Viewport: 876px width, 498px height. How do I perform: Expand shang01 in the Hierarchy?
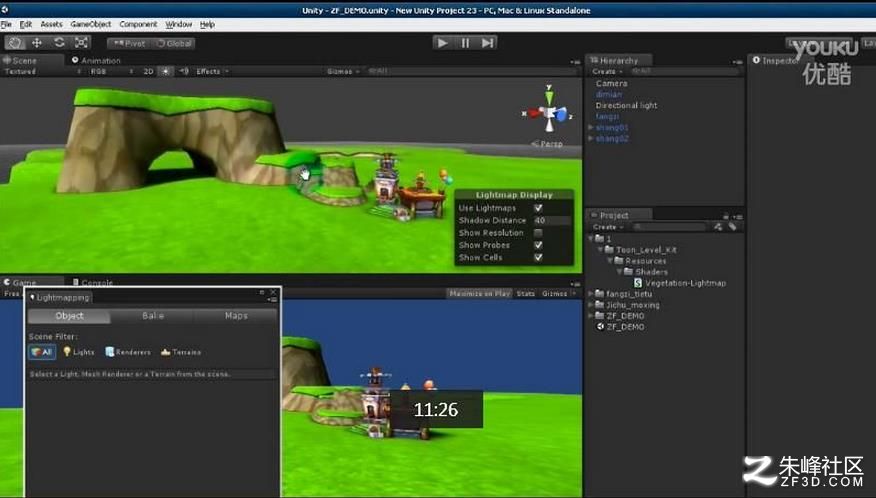[591, 127]
